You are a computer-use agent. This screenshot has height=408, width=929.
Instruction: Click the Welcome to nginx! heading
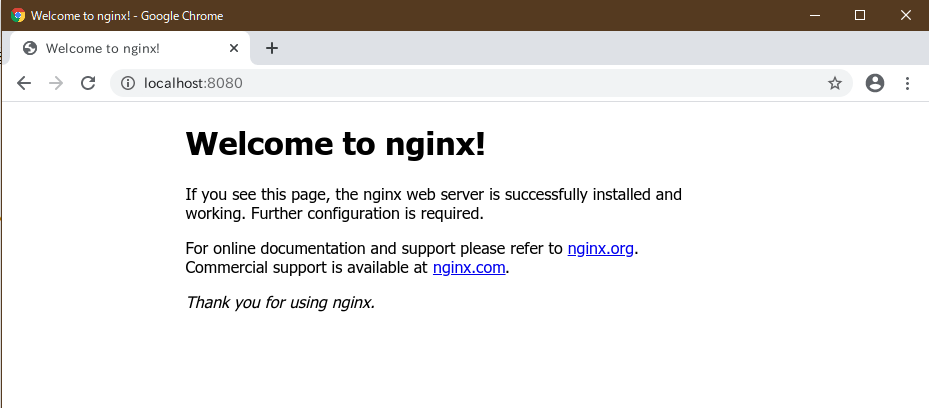point(335,143)
